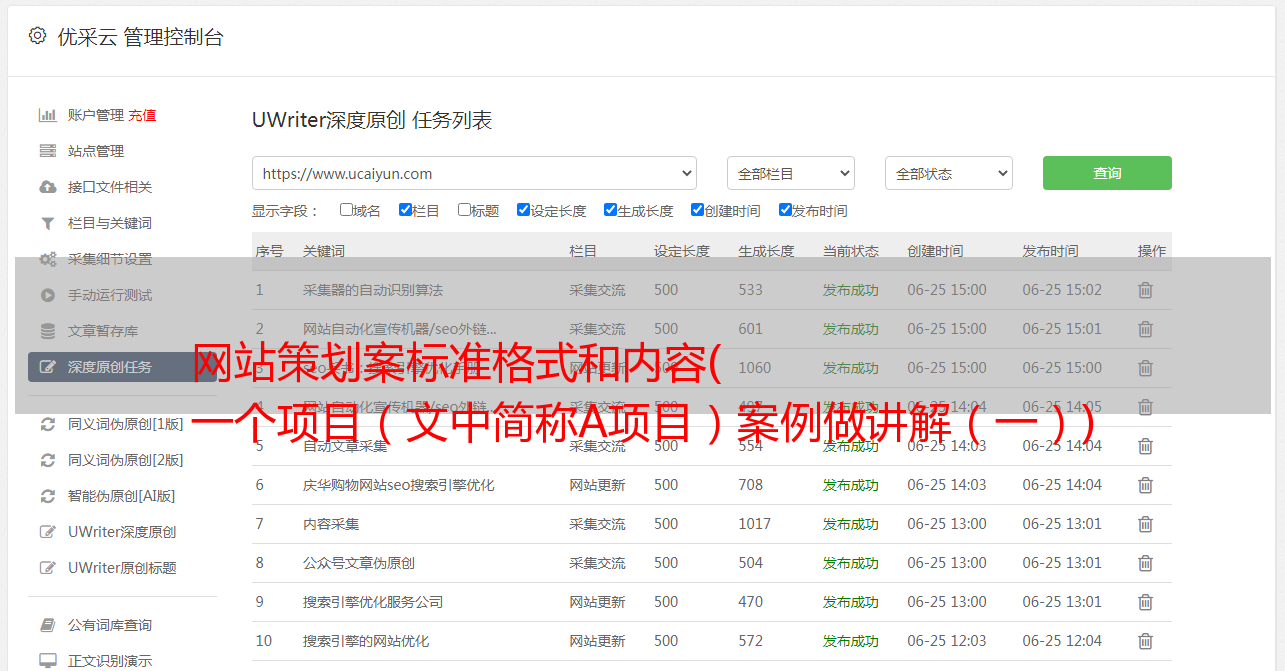Open 同义词伪原创[2版] from sidebar

click(x=125, y=460)
